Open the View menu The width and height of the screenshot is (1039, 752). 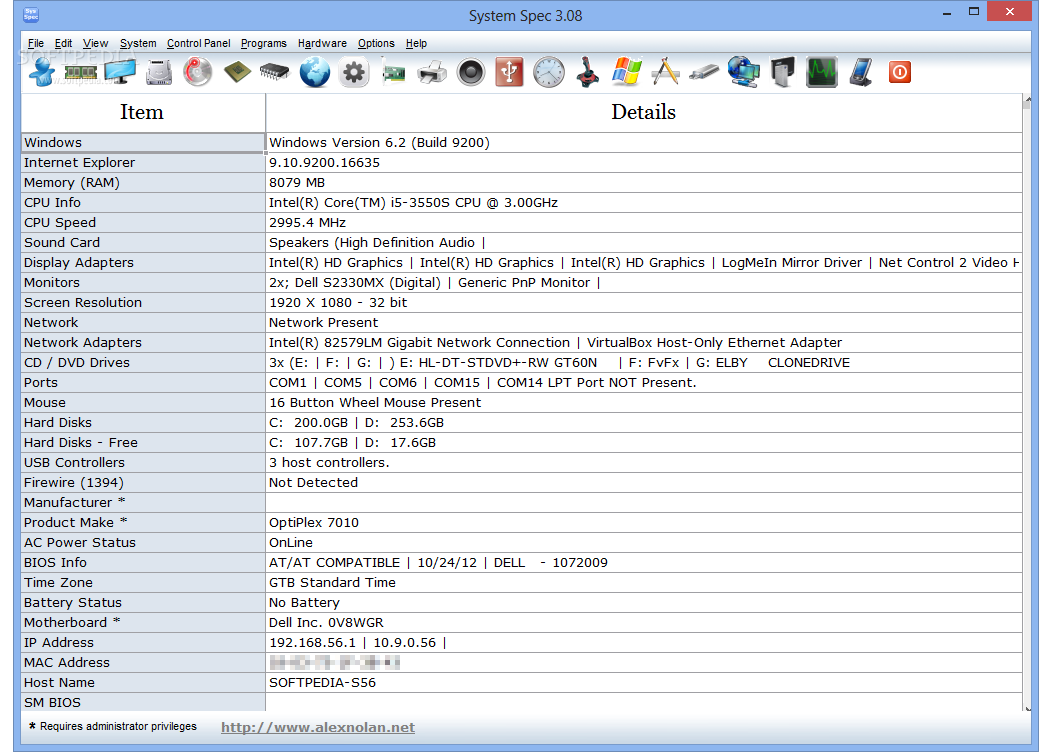coord(95,43)
